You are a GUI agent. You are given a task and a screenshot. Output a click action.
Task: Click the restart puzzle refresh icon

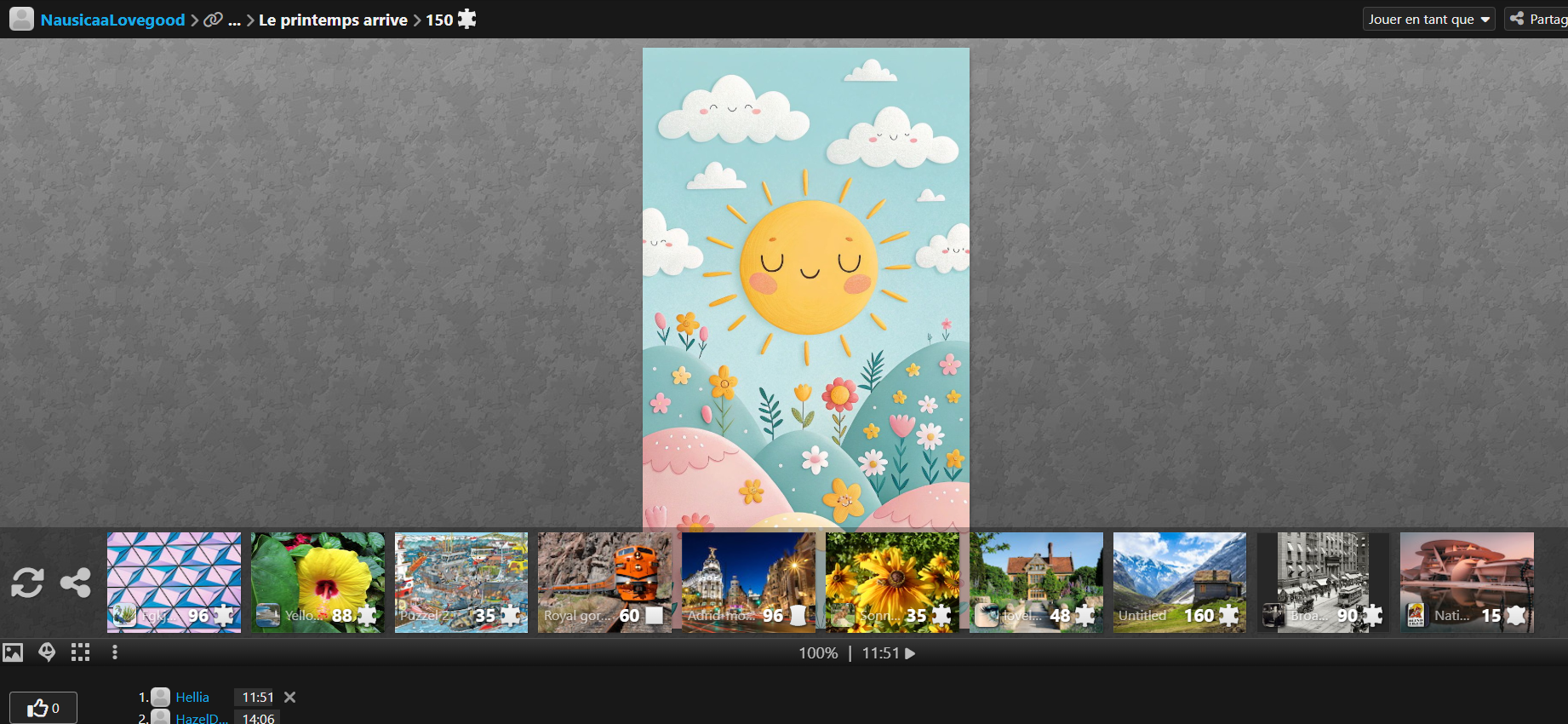(27, 583)
